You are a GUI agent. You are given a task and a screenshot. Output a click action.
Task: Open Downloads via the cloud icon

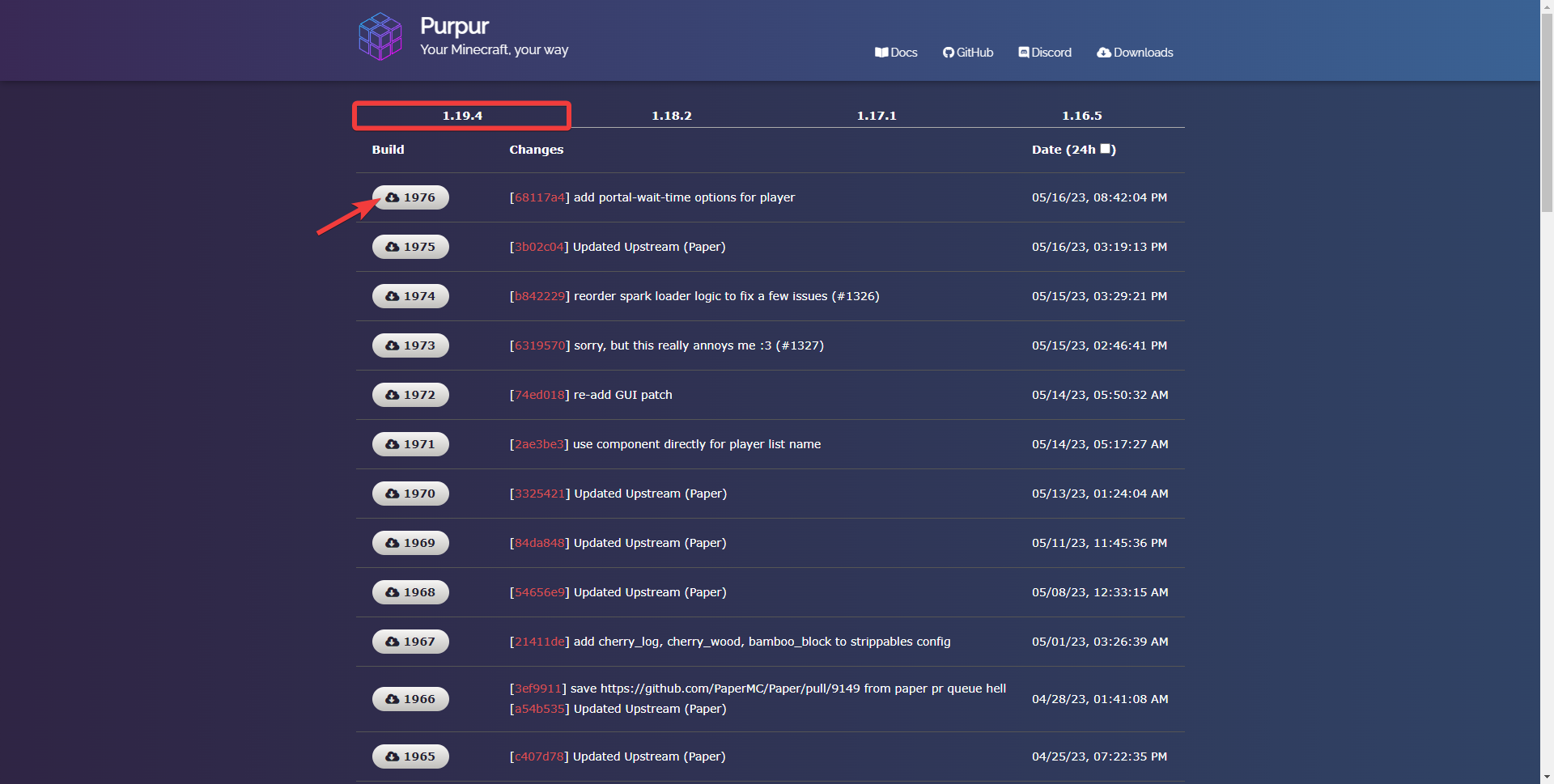pos(1134,52)
